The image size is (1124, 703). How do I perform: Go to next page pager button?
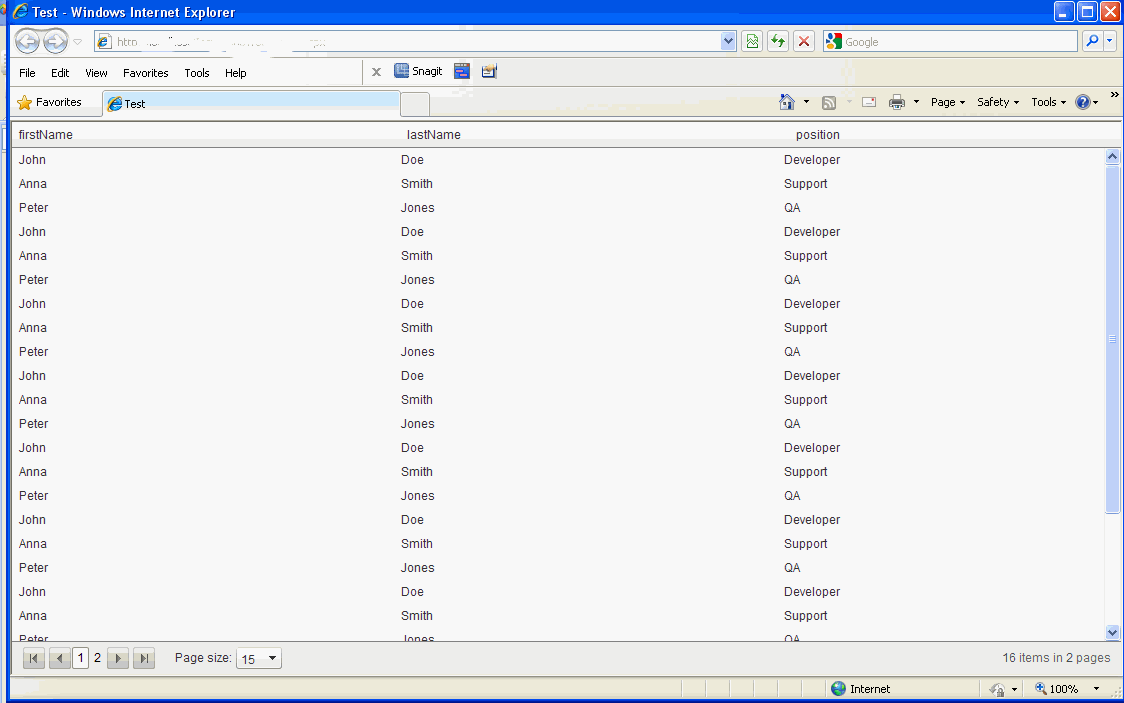pos(118,658)
